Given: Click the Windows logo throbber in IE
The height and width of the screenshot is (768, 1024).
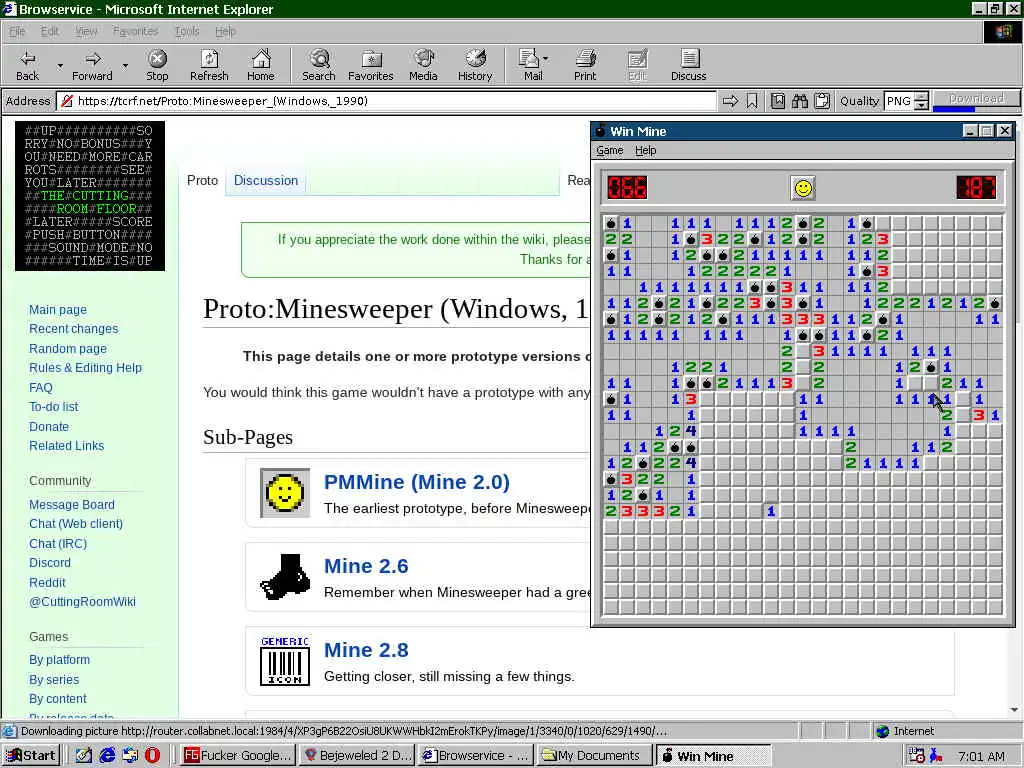Looking at the screenshot, I should (1002, 32).
